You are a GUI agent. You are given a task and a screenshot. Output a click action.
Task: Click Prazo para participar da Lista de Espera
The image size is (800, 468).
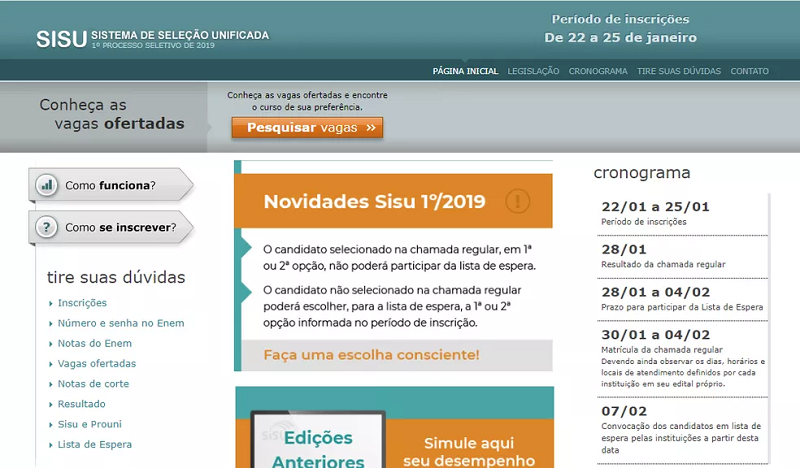(682, 307)
